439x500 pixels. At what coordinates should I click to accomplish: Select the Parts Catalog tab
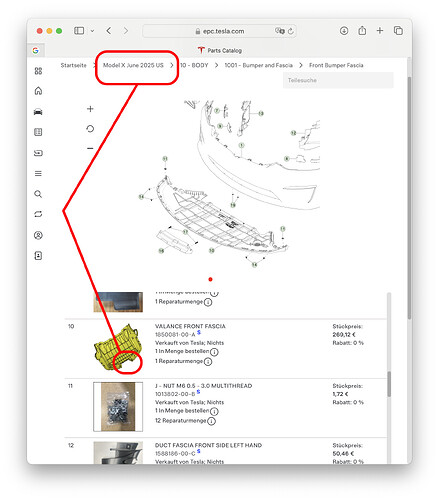(x=220, y=50)
